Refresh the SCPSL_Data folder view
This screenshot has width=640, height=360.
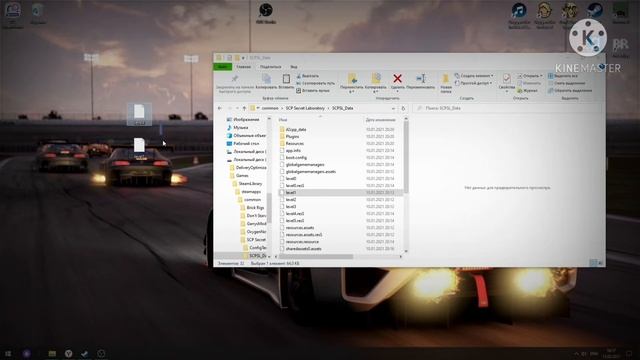[403, 108]
